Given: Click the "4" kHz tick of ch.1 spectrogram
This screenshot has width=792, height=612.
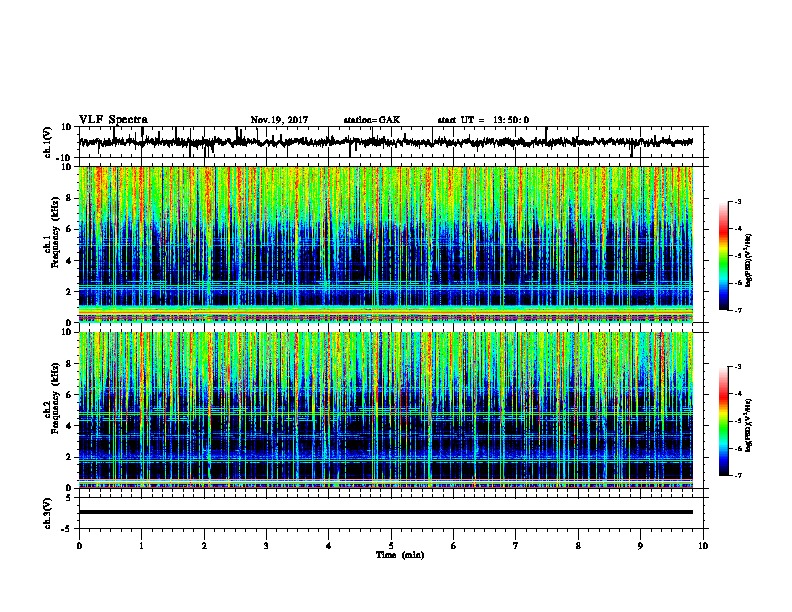Looking at the screenshot, I should tap(69, 261).
